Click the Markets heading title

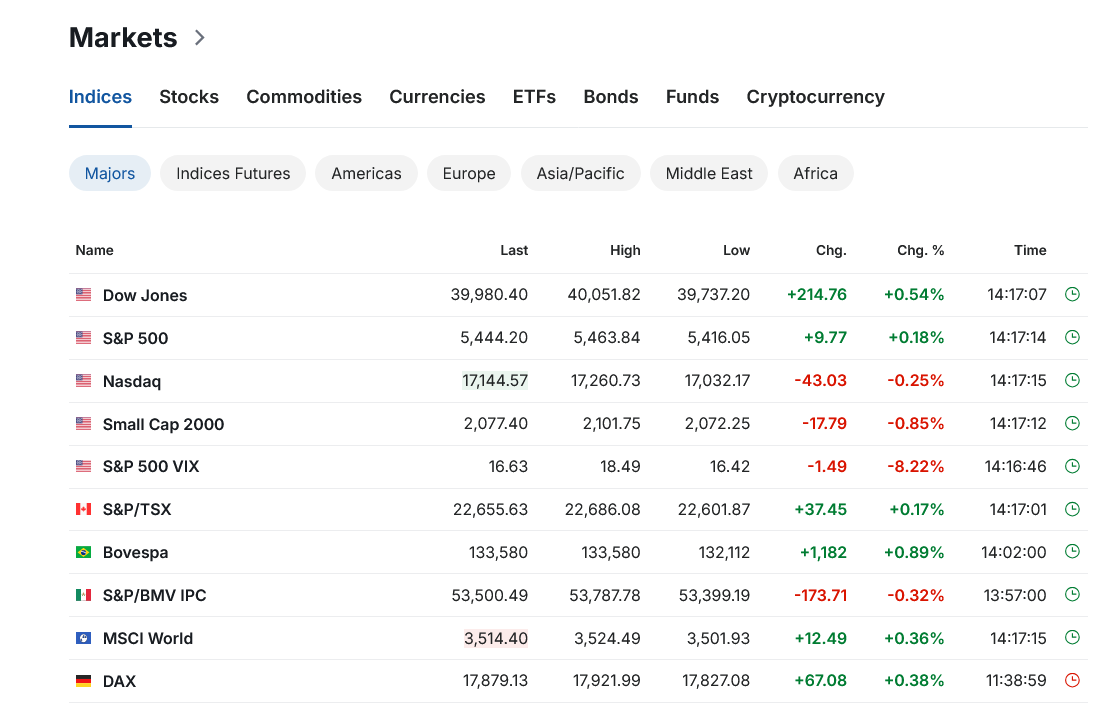pyautogui.click(x=123, y=38)
